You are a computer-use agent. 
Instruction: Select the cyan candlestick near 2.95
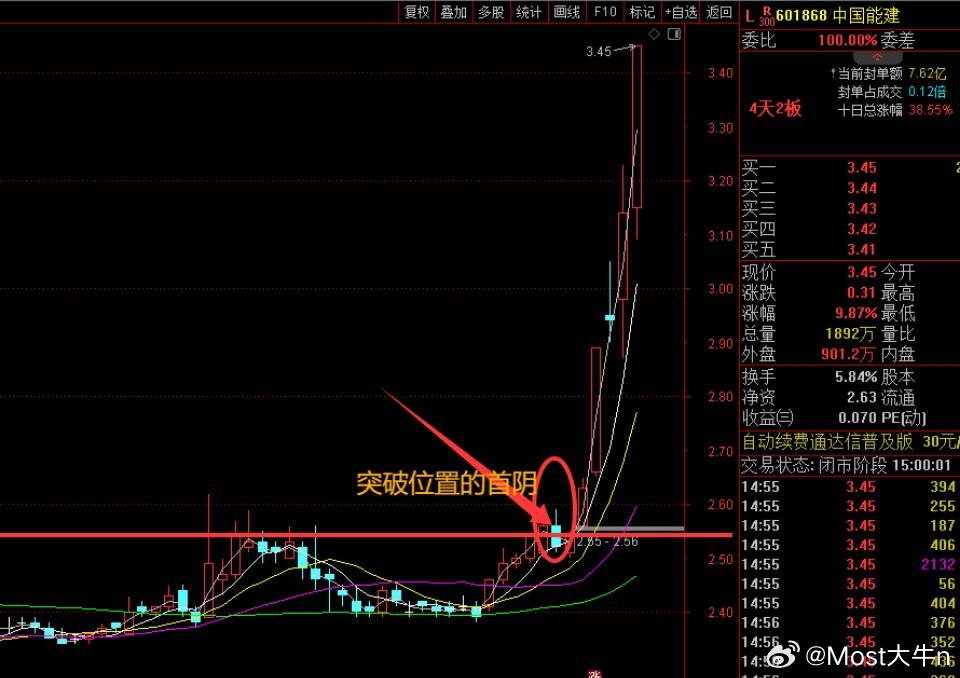point(610,317)
